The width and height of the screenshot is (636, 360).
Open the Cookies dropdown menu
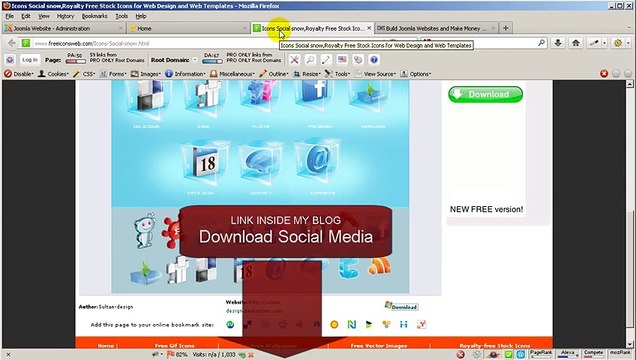click(x=53, y=74)
